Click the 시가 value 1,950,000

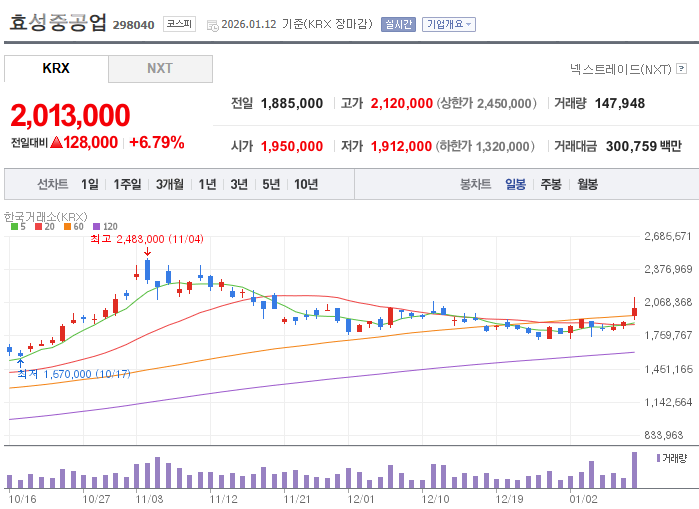(292, 146)
